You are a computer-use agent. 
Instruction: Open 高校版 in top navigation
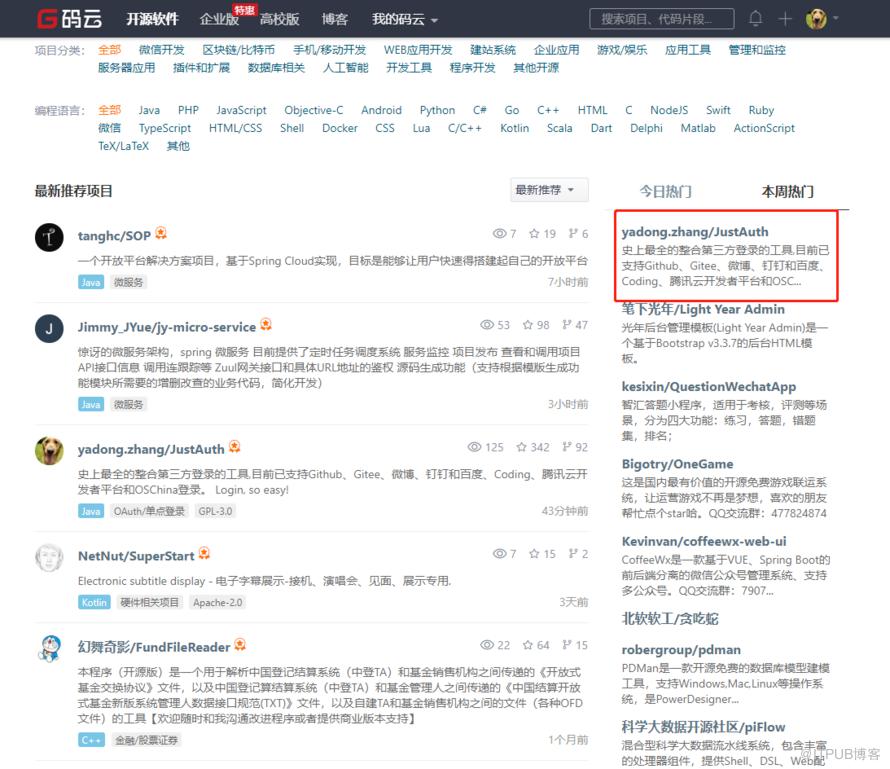(x=279, y=19)
